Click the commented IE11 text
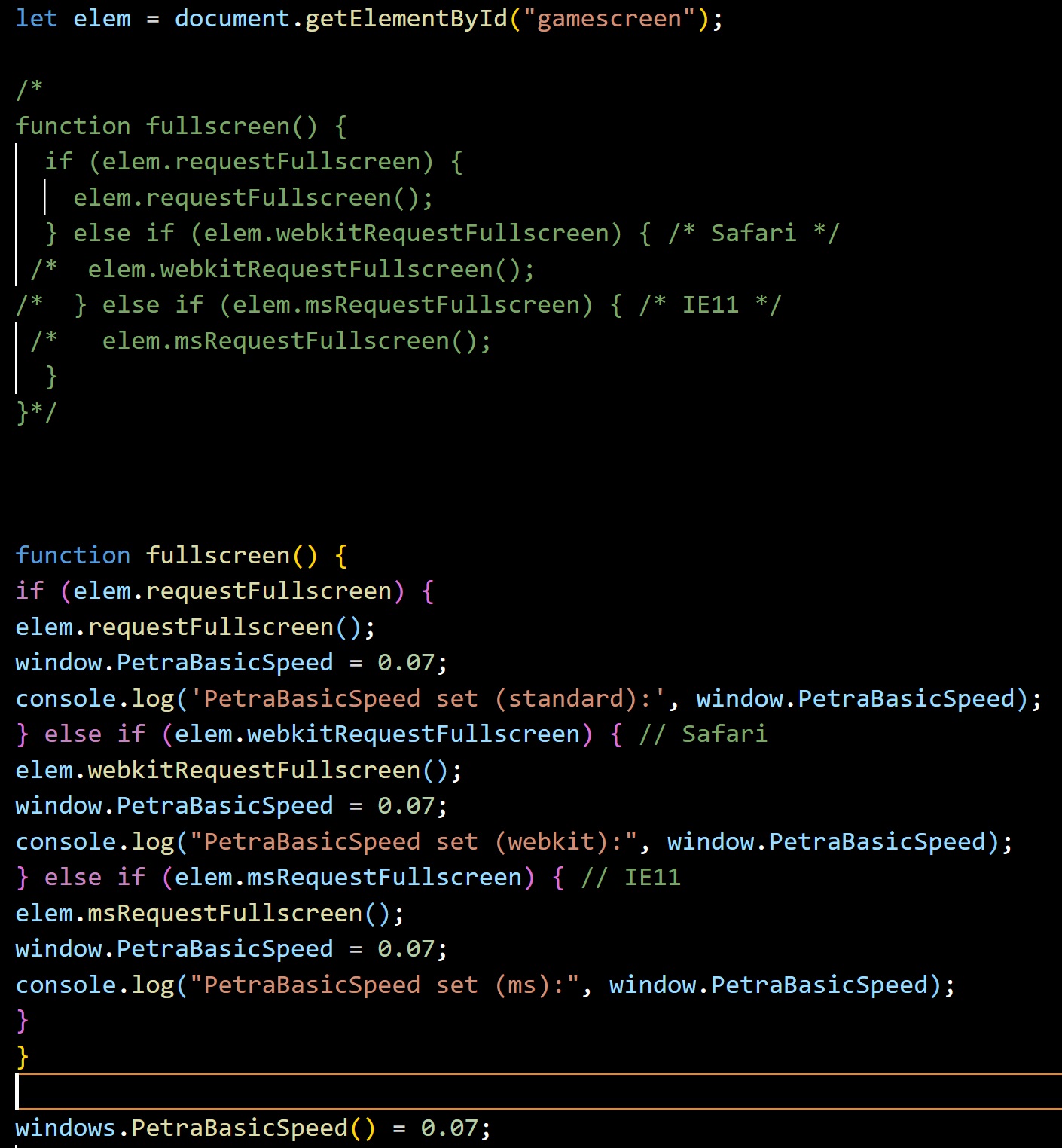The width and height of the screenshot is (1062, 1148). [710, 304]
